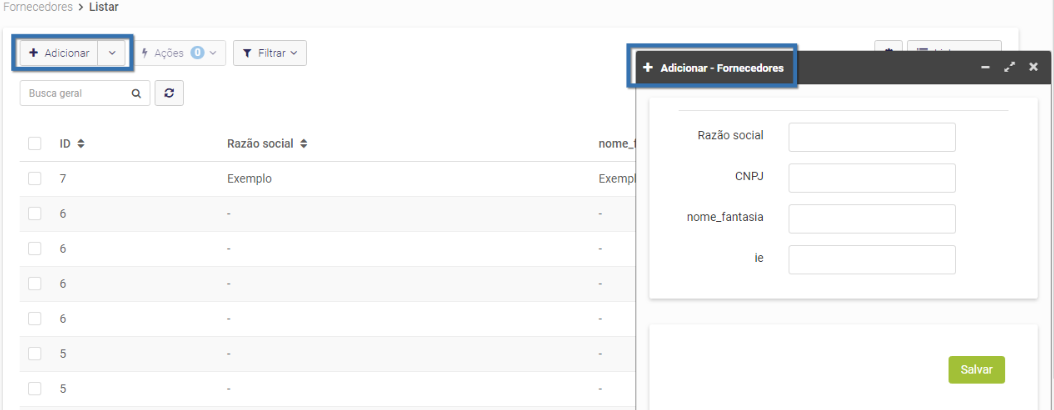Focus the nome_fantasia input field
Screen dimensions: 1054x410
(872, 219)
